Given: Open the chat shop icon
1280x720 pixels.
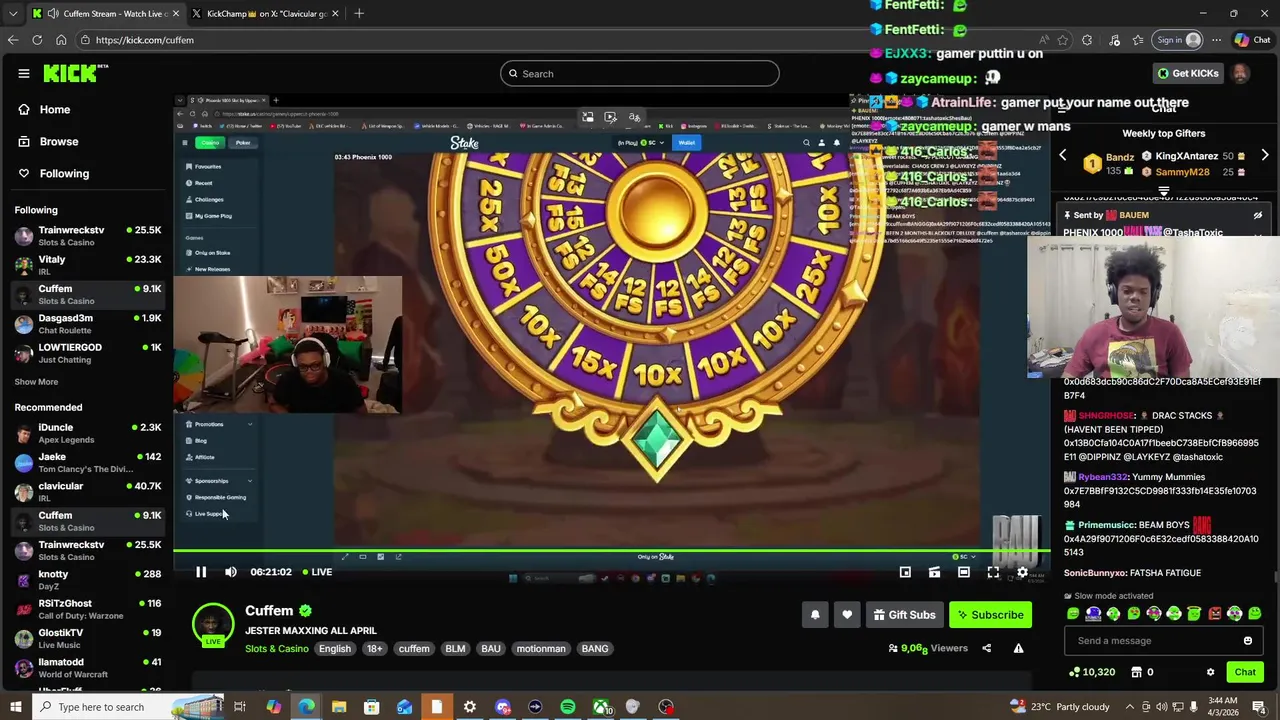Looking at the screenshot, I should [x=1136, y=672].
